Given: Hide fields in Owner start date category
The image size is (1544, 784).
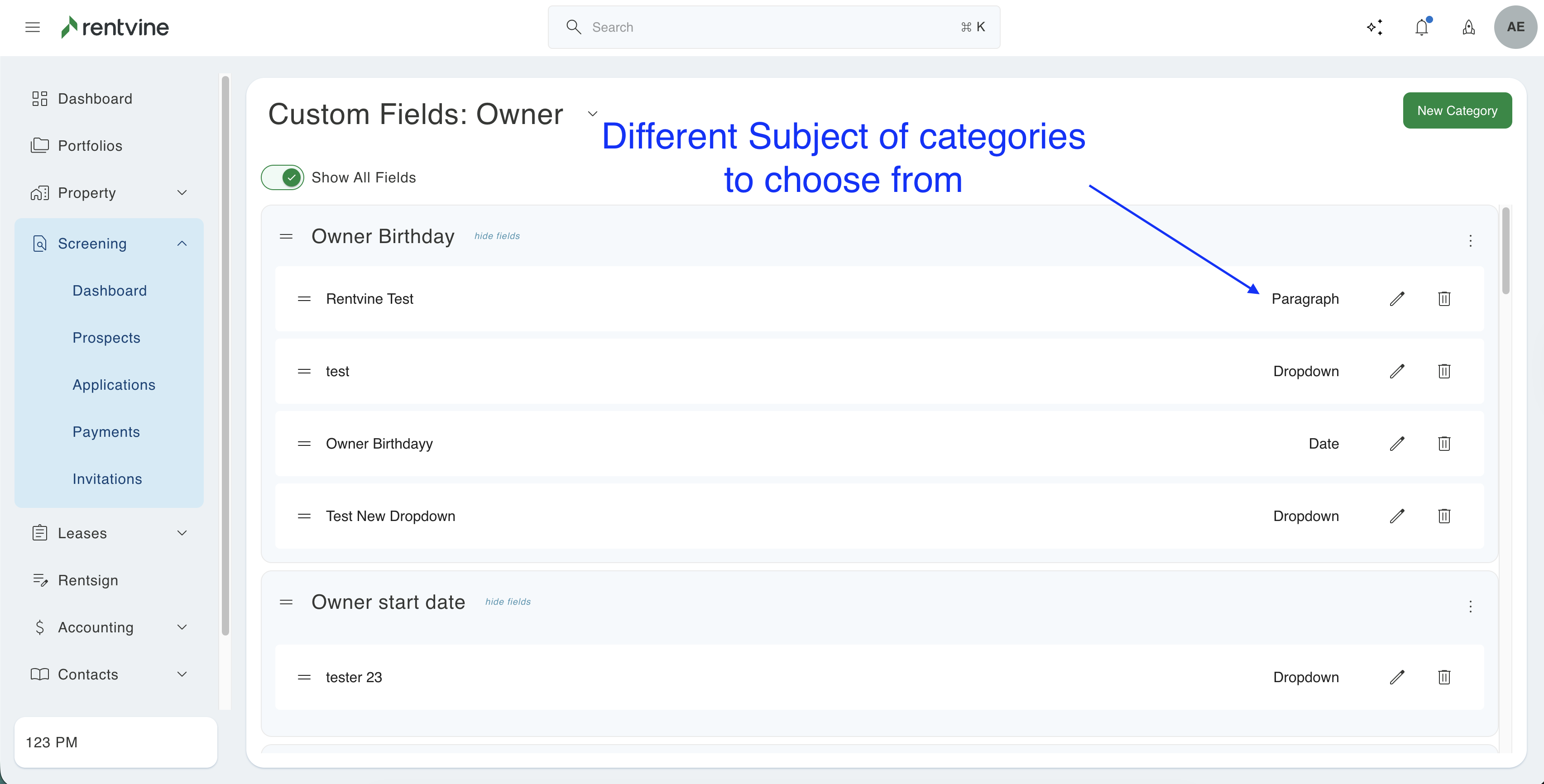Looking at the screenshot, I should click(508, 602).
